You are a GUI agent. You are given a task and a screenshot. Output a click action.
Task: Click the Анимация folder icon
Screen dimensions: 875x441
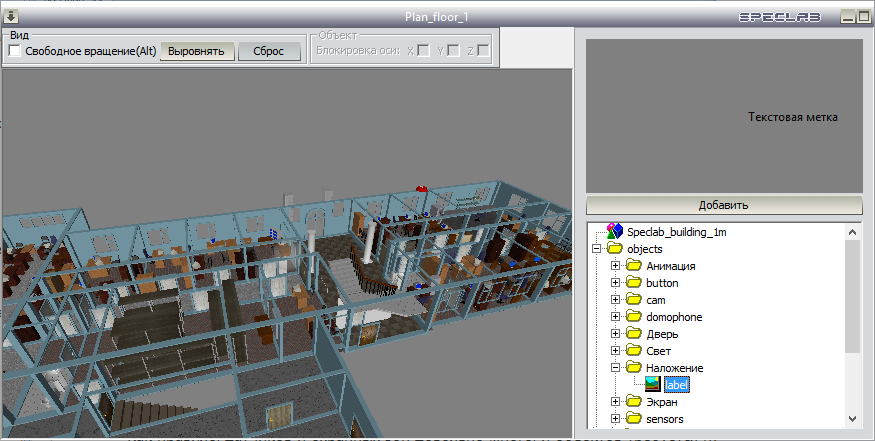pyautogui.click(x=634, y=266)
